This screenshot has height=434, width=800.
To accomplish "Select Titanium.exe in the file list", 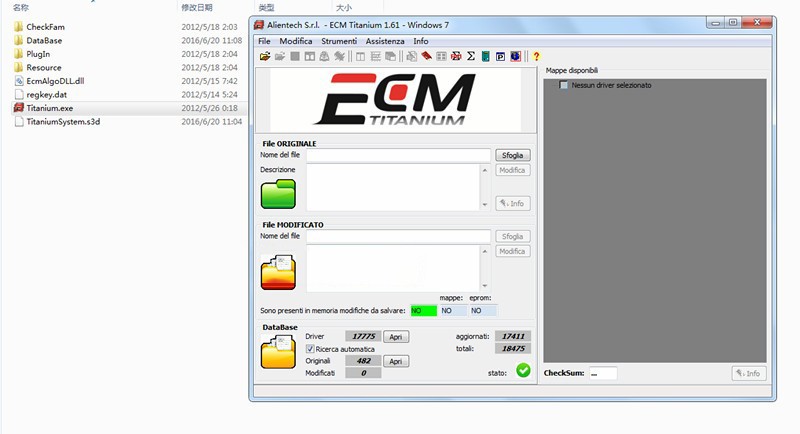I will (x=50, y=108).
